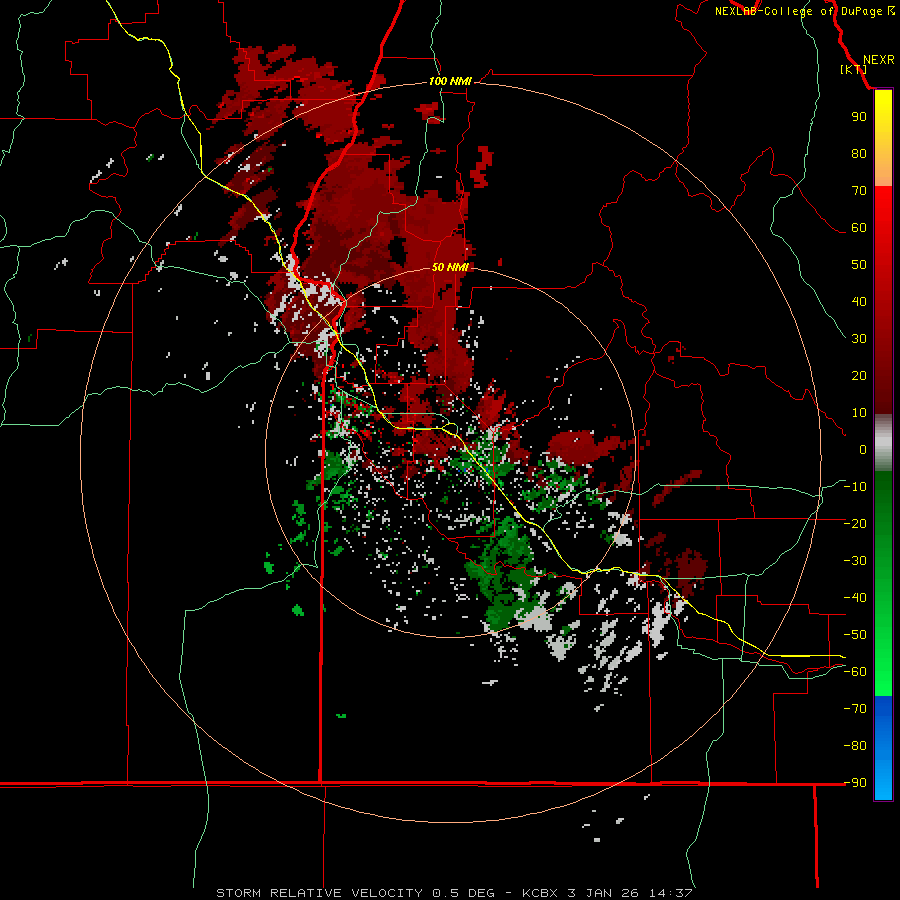Select the positive 50 knot scale label

tap(859, 265)
